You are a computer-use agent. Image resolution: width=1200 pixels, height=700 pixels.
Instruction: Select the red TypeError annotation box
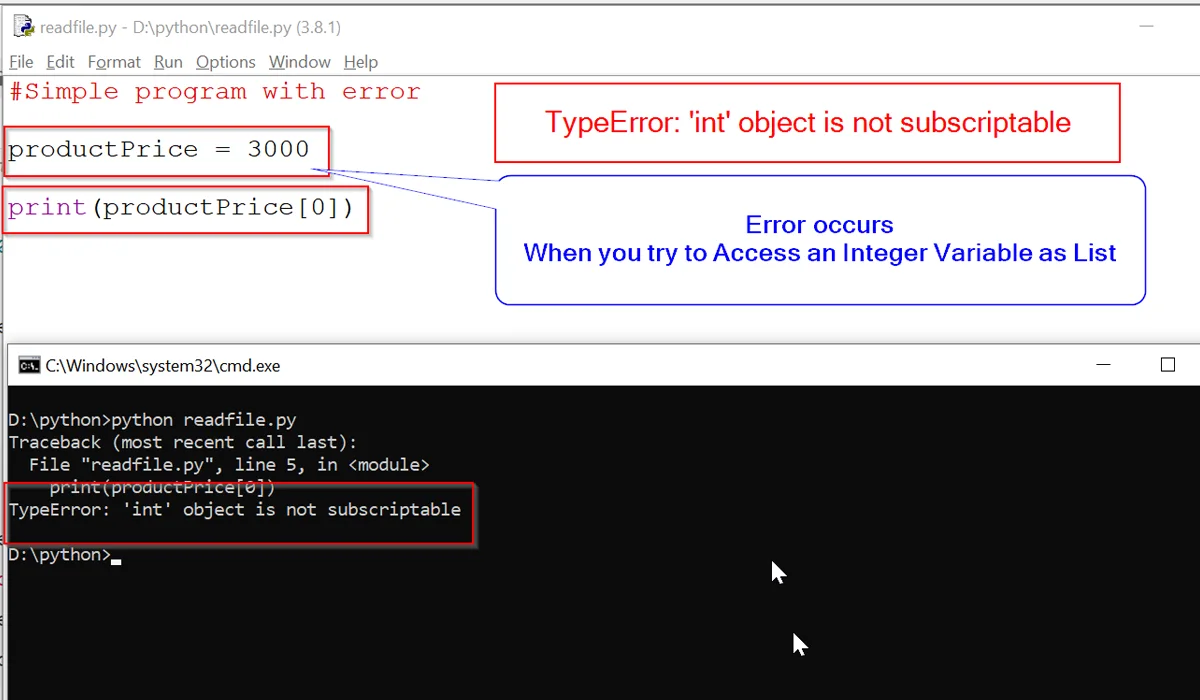[807, 122]
